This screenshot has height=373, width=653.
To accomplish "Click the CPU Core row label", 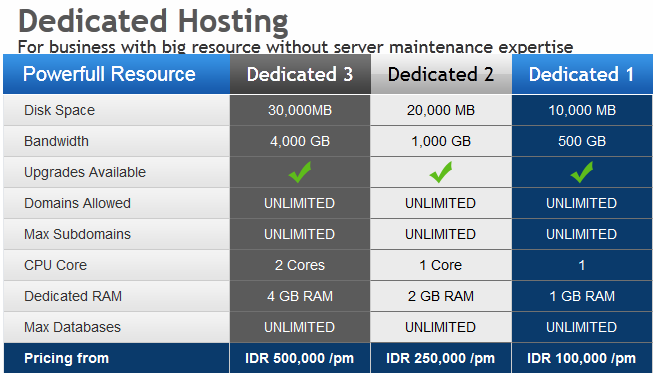I will tap(55, 265).
